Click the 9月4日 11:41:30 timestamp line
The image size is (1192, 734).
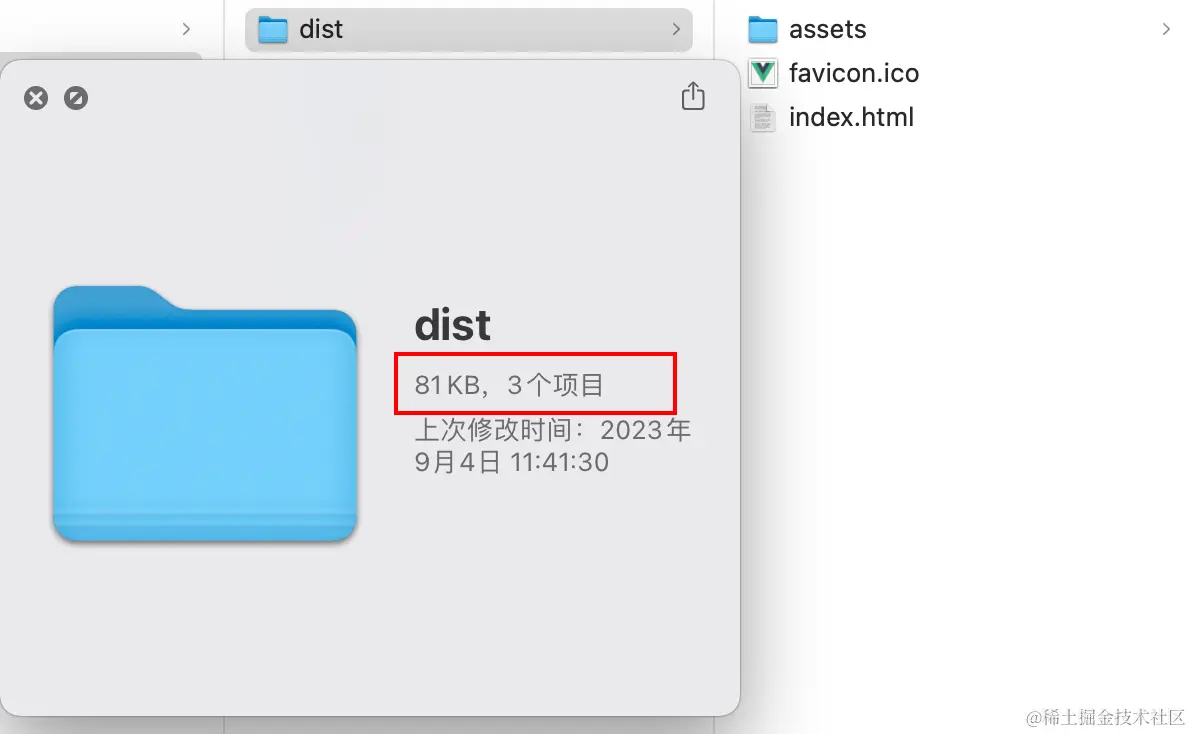pos(512,462)
